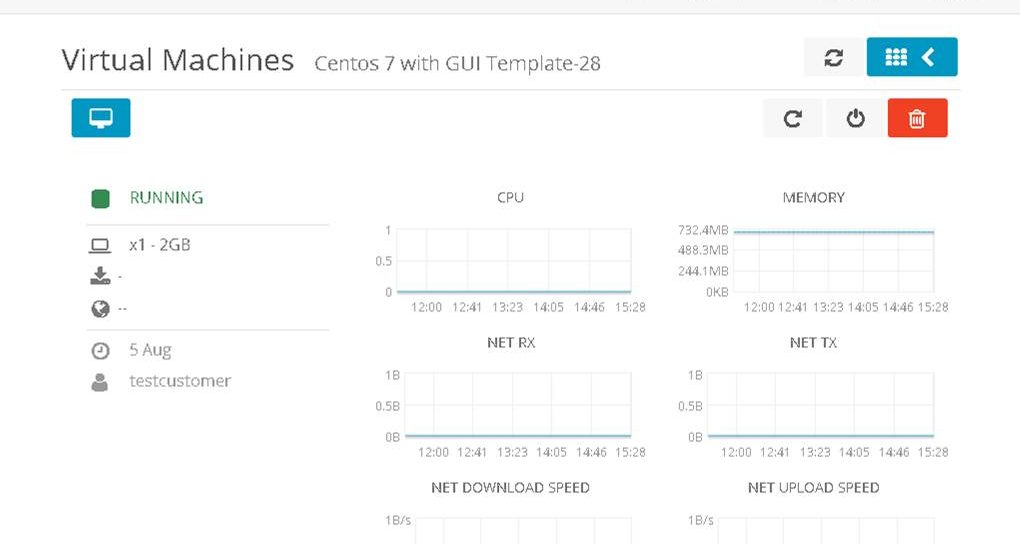Click the x1 - 2GB specs text
Viewport: 1020px width, 544px height.
160,245
